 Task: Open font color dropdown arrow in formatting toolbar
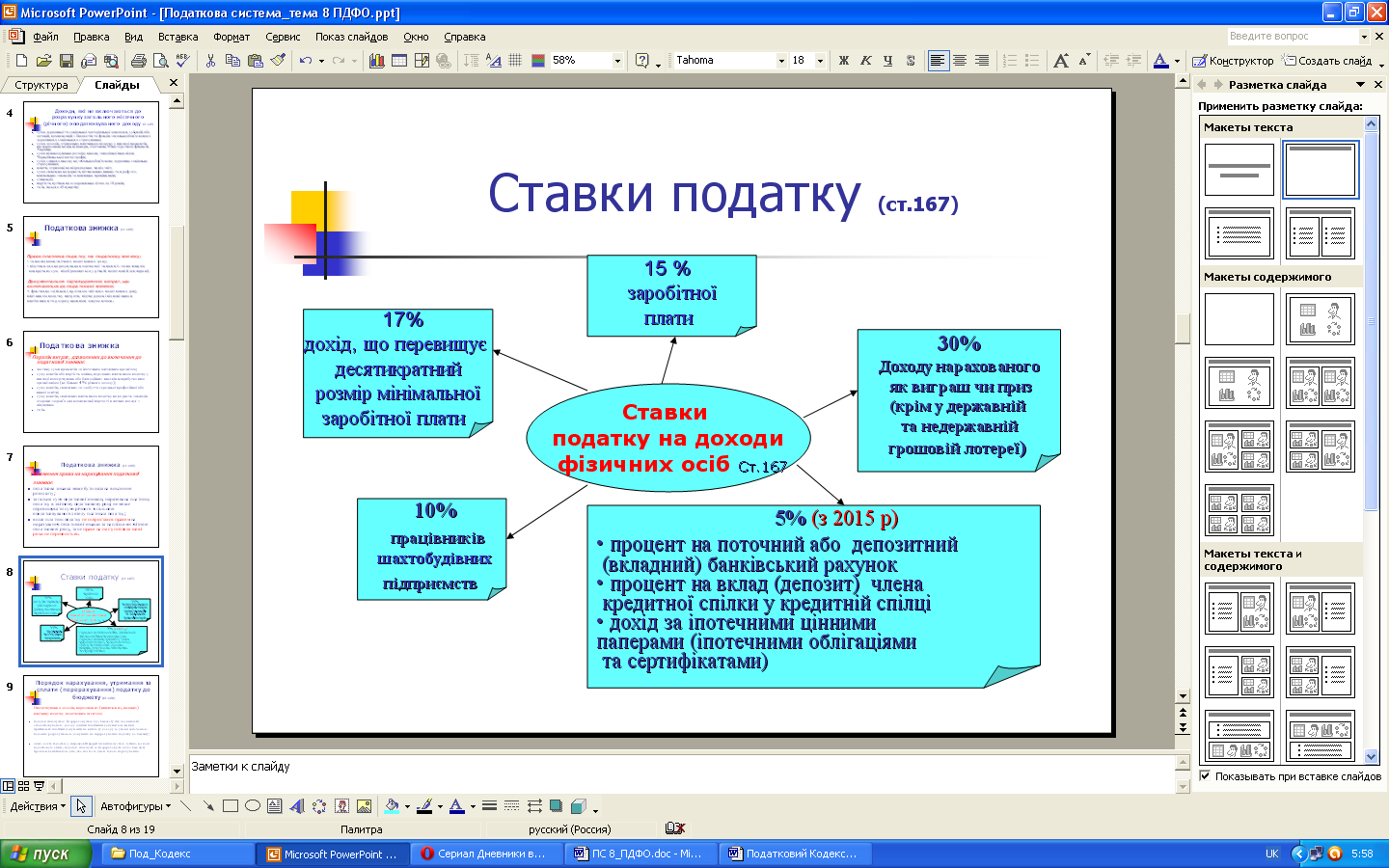(x=1177, y=60)
